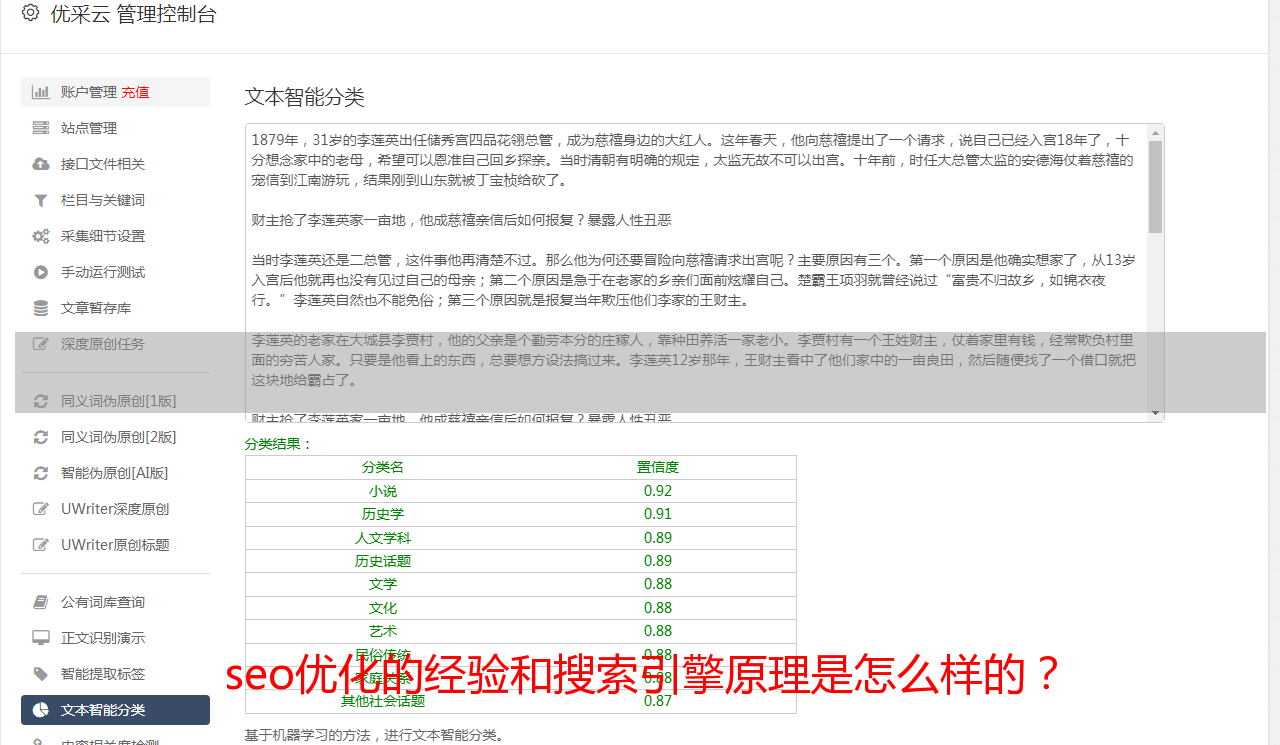Screen dimensions: 1280x745
Task: Click the 历史学 category cell
Action: click(383, 514)
